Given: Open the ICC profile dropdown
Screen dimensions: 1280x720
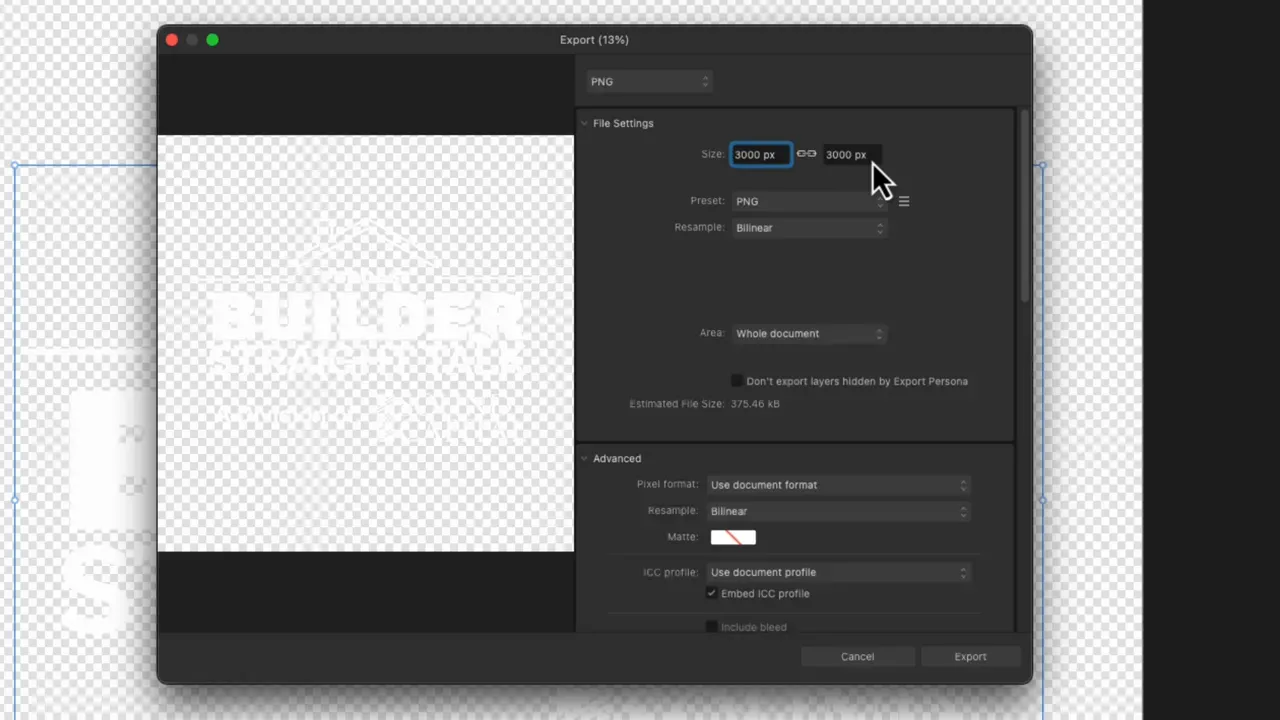Looking at the screenshot, I should (x=838, y=572).
